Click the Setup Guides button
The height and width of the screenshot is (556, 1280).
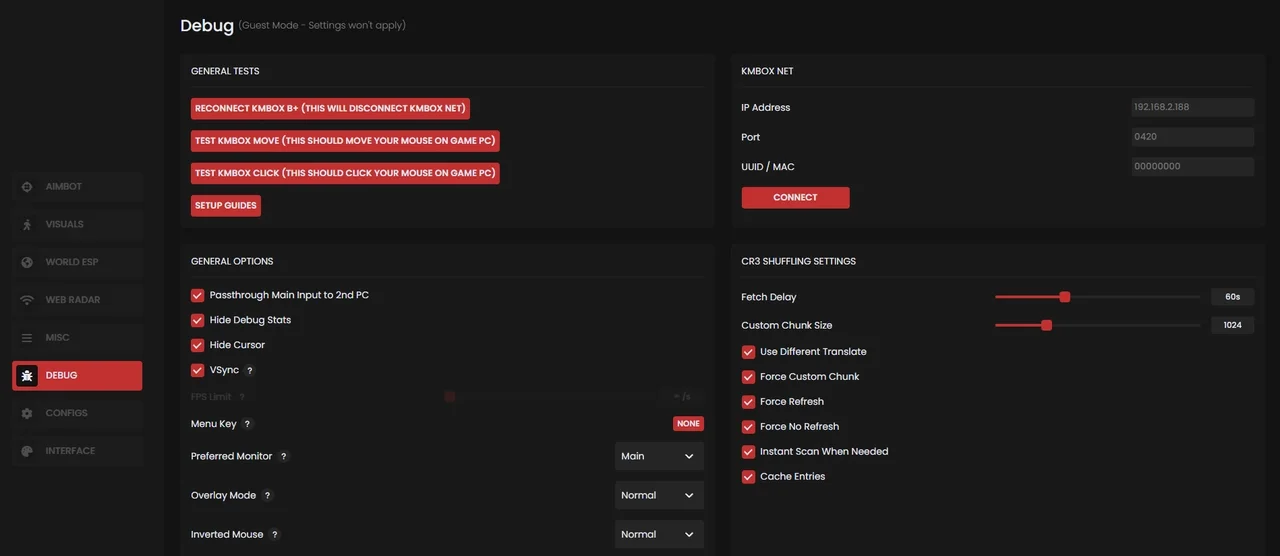226,205
